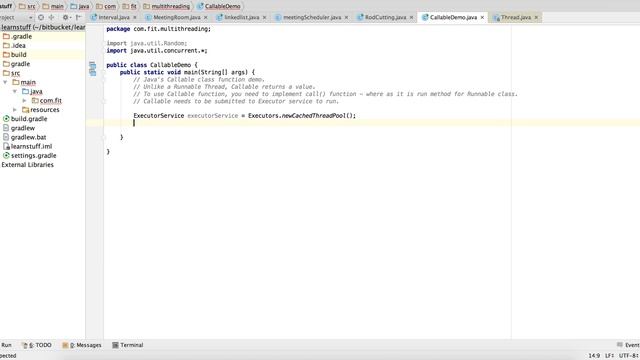This screenshot has height=360, width=640.
Task: Click the CallableDemo breadcrumb in navigation bar
Action: (219, 7)
